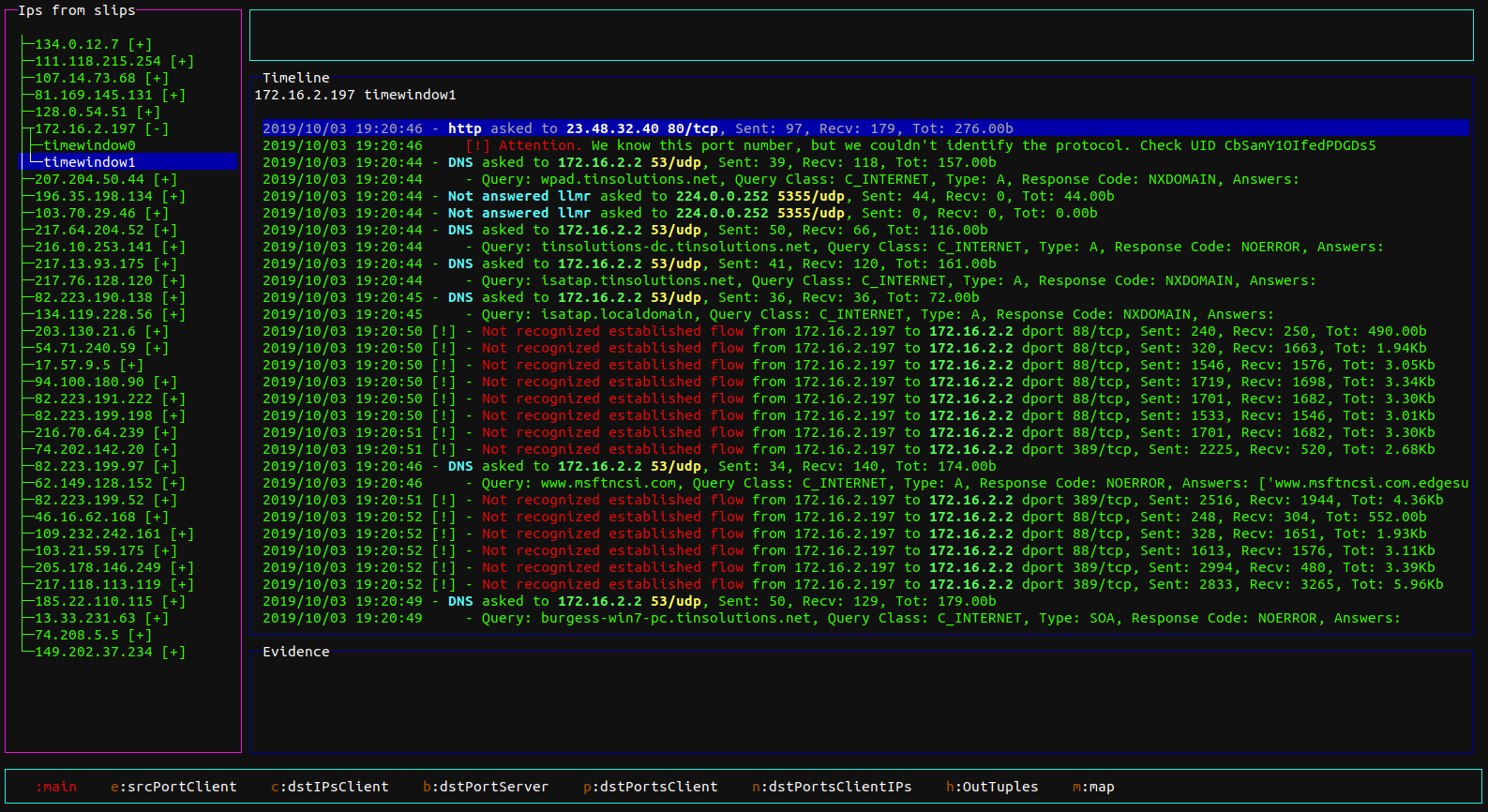The height and width of the screenshot is (812, 1488).
Task: Show the p:dstPortsClient view
Action: (650, 787)
